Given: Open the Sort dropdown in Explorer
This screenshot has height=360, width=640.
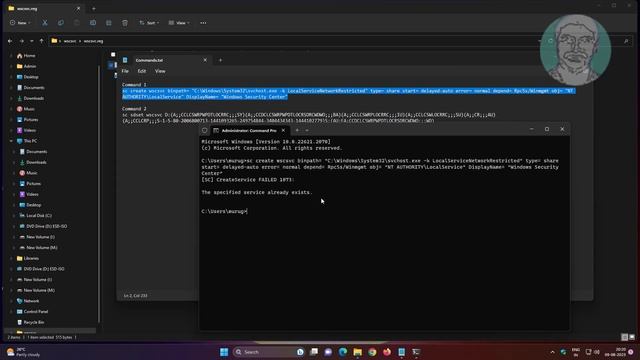Looking at the screenshot, I should (x=149, y=23).
